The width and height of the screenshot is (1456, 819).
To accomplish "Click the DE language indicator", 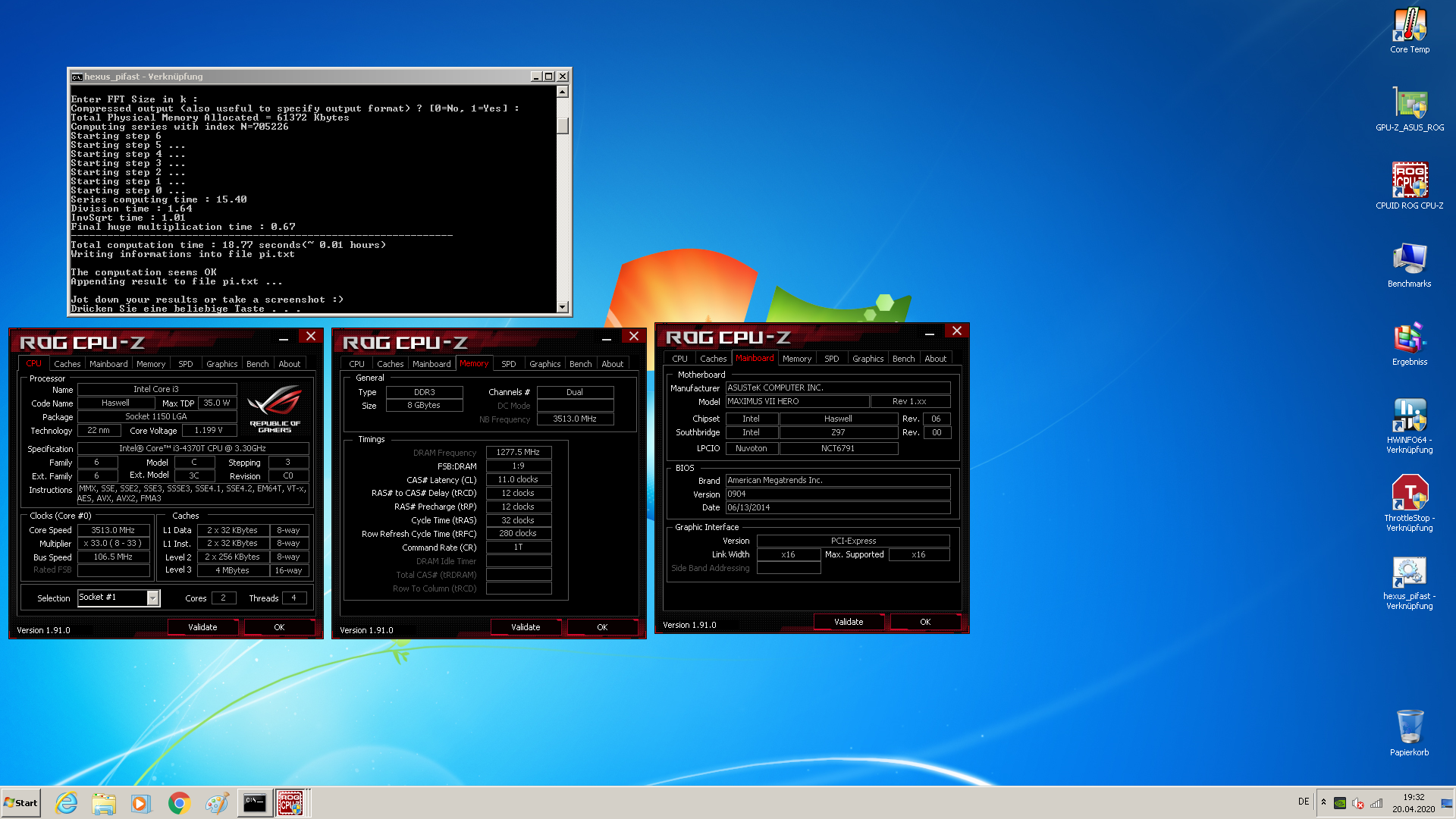I will (1304, 802).
